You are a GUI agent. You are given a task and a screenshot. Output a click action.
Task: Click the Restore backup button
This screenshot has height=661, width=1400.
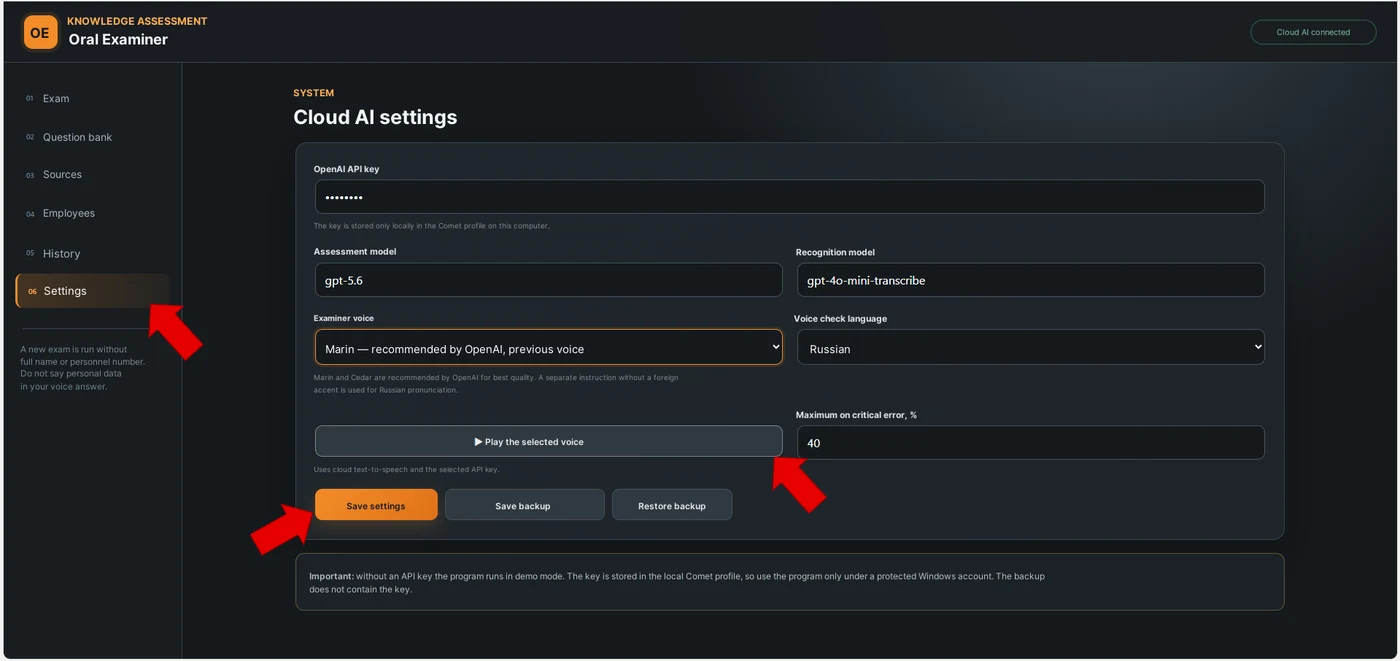672,505
